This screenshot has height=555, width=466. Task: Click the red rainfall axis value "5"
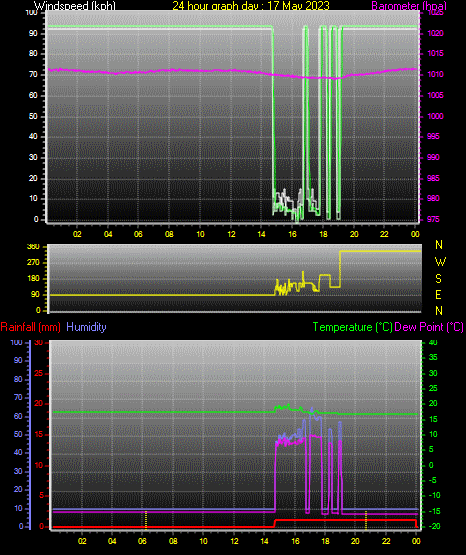(x=41, y=496)
